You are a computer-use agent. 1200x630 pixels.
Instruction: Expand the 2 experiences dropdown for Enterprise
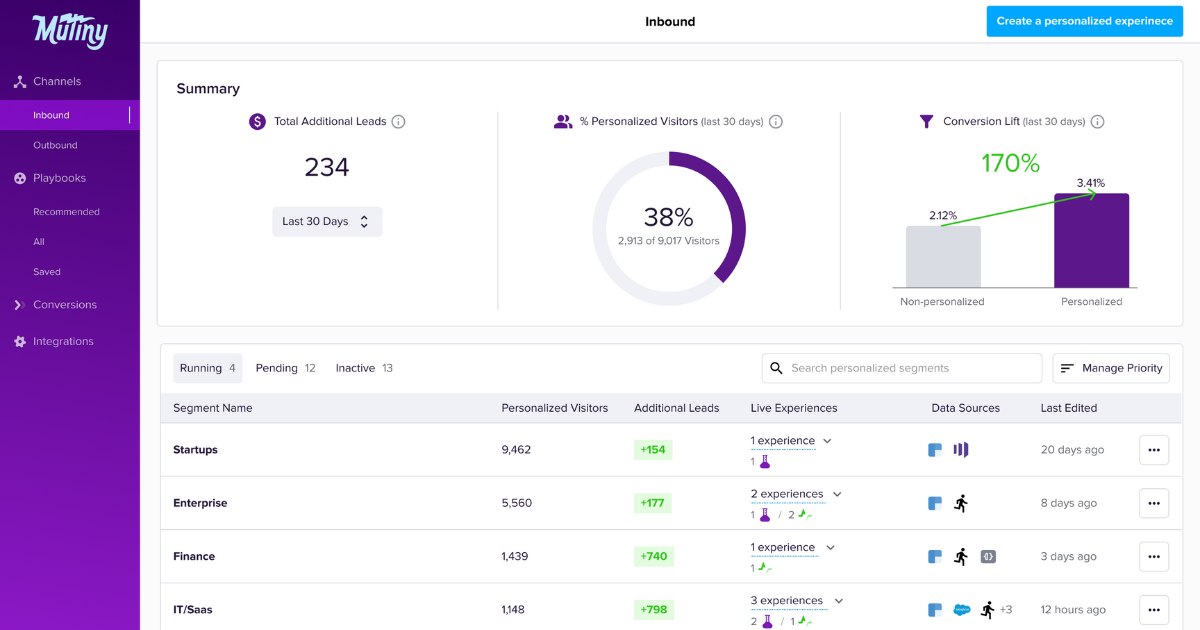pyautogui.click(x=837, y=493)
